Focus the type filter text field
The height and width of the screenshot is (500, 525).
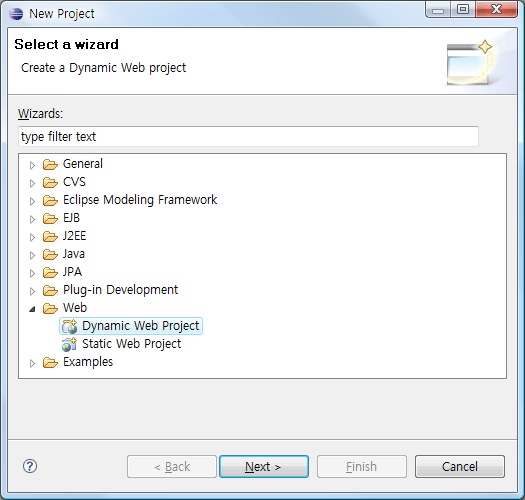pyautogui.click(x=248, y=136)
